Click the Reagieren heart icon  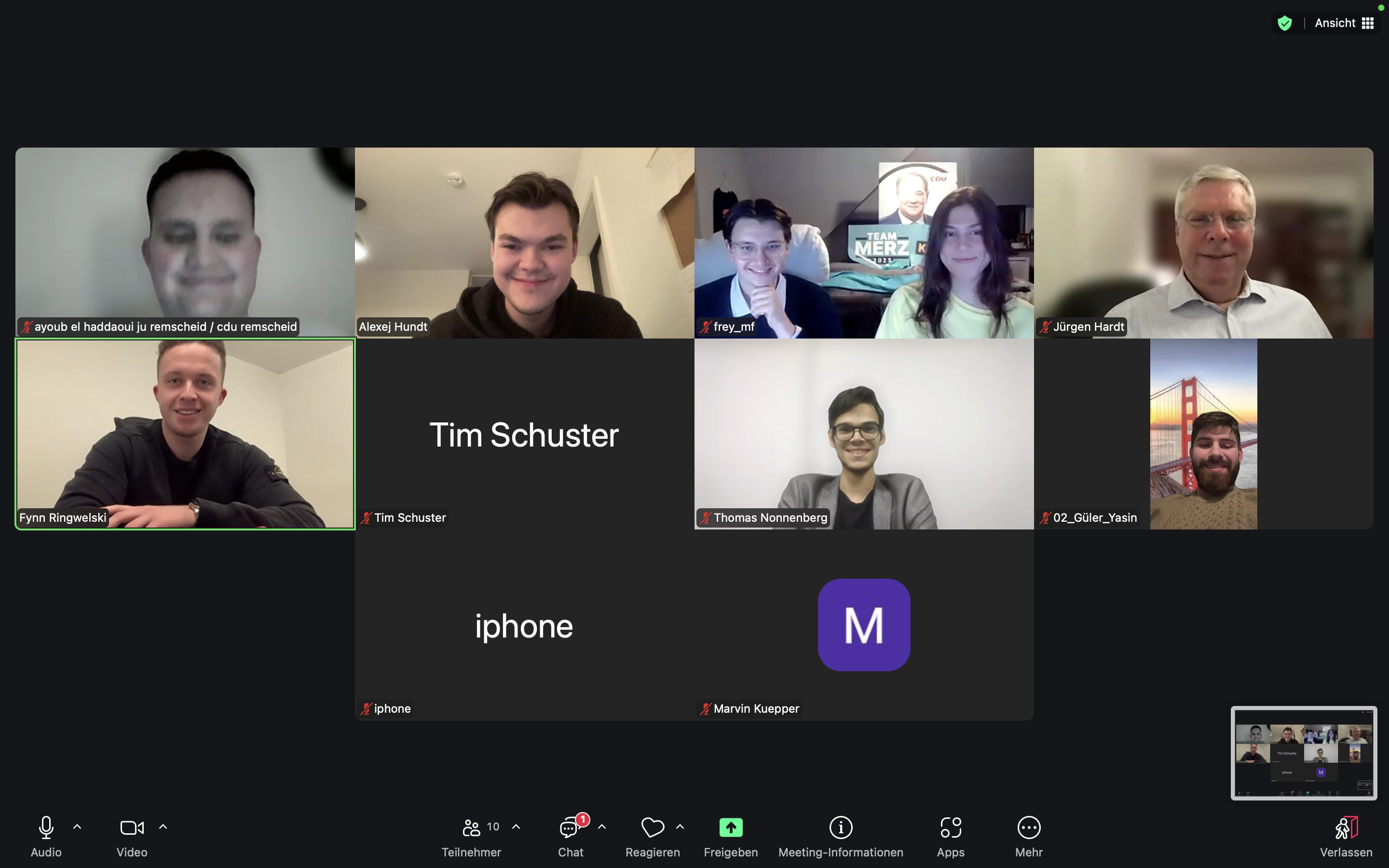click(x=653, y=827)
